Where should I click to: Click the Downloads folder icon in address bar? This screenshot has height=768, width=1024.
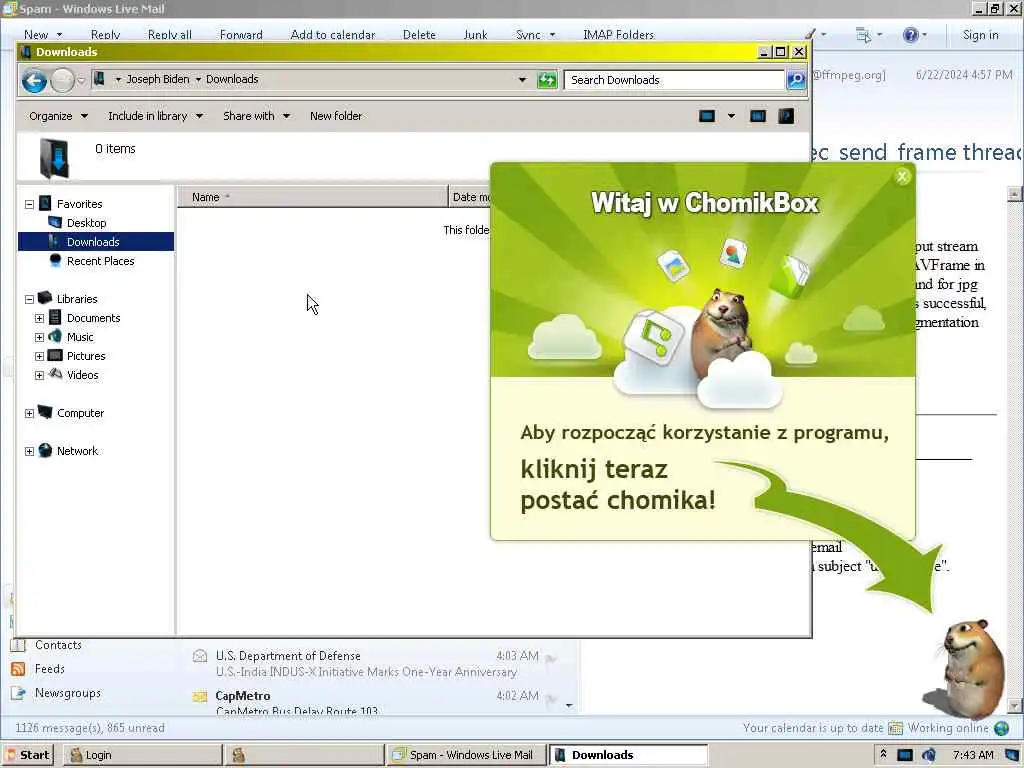point(99,79)
